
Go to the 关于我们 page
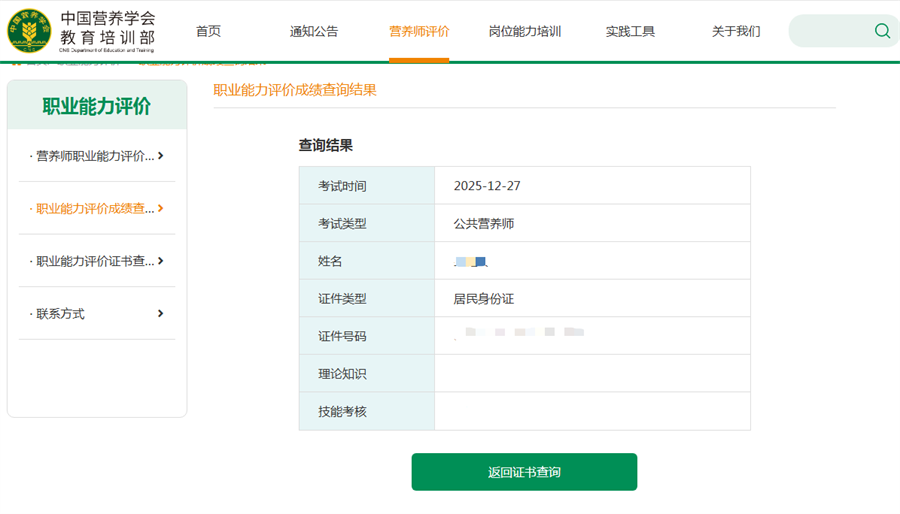point(736,31)
